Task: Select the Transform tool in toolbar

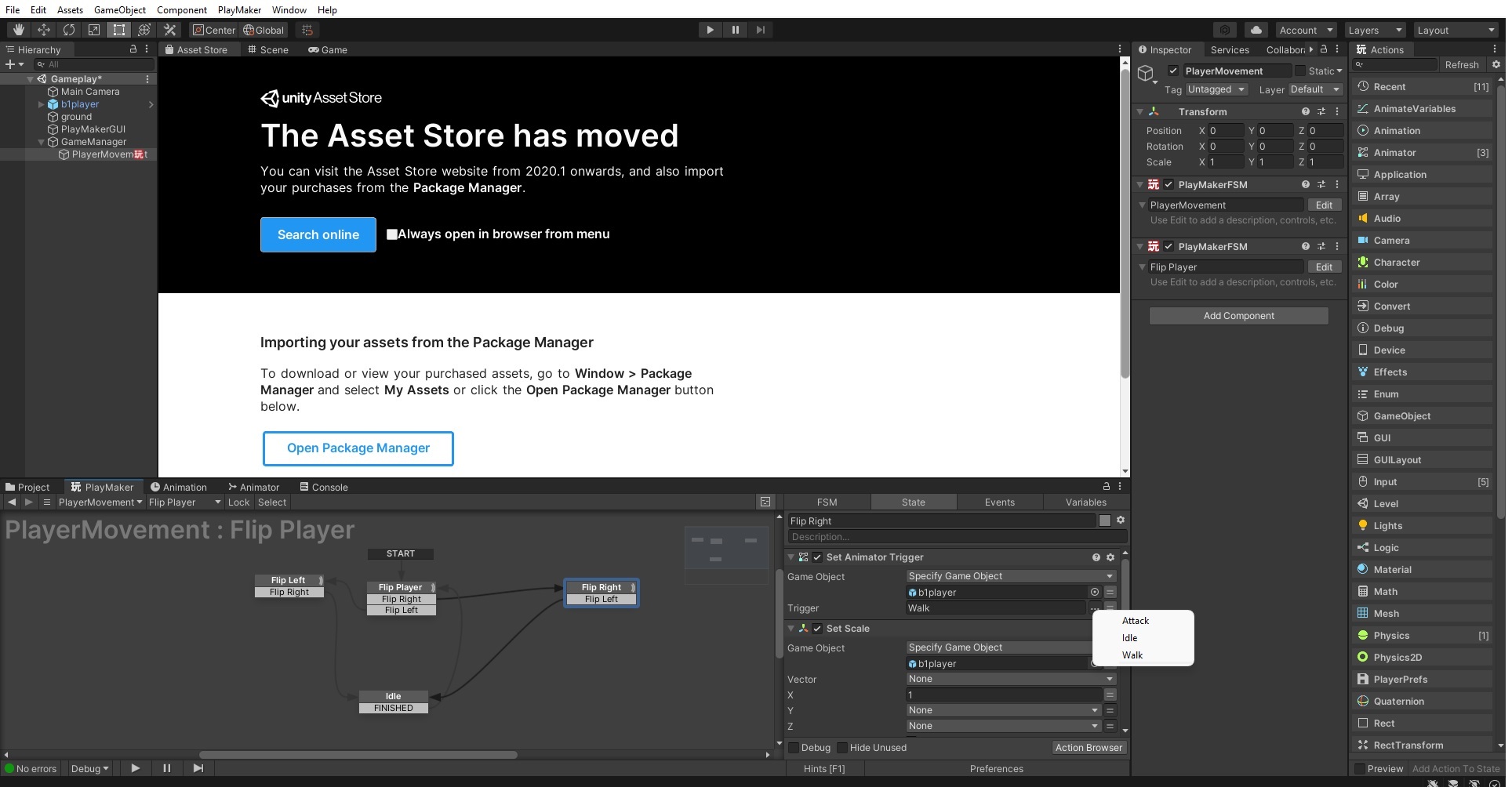Action: [144, 30]
